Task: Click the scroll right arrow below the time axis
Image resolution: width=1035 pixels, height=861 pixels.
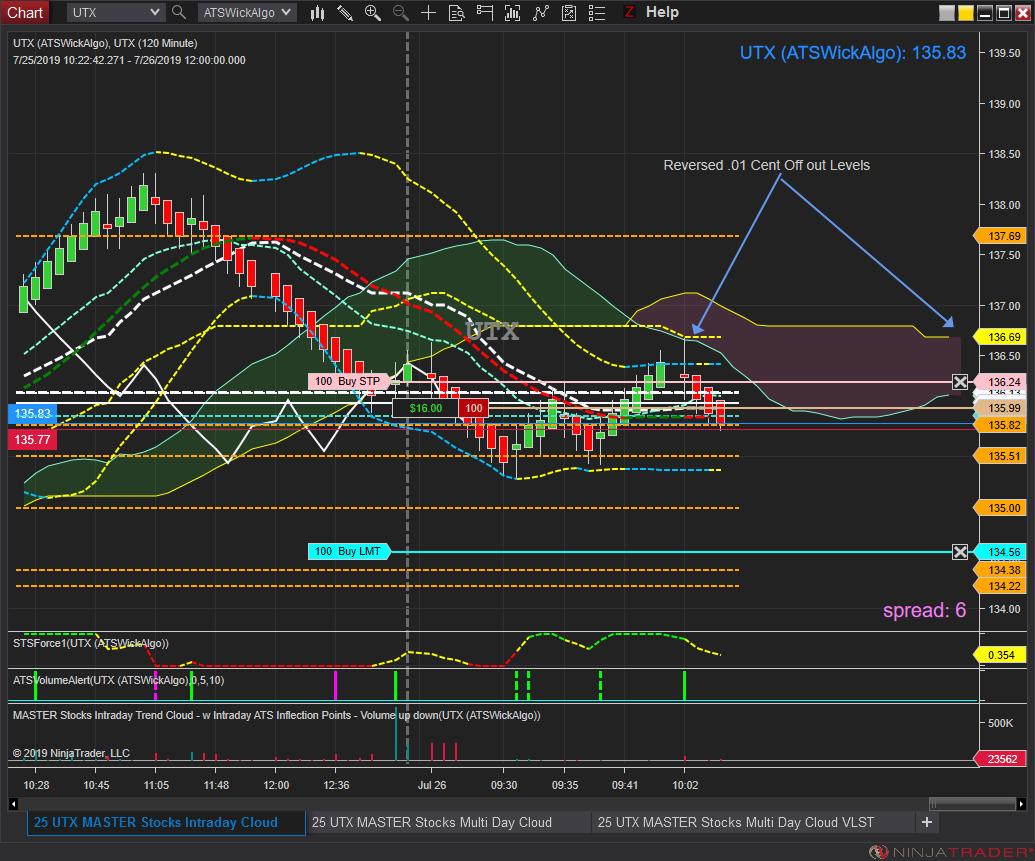Action: 1021,804
